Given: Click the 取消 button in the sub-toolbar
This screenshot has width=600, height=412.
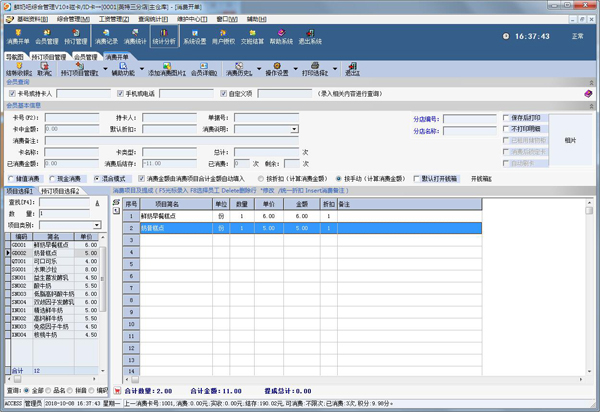Looking at the screenshot, I should 44,69.
